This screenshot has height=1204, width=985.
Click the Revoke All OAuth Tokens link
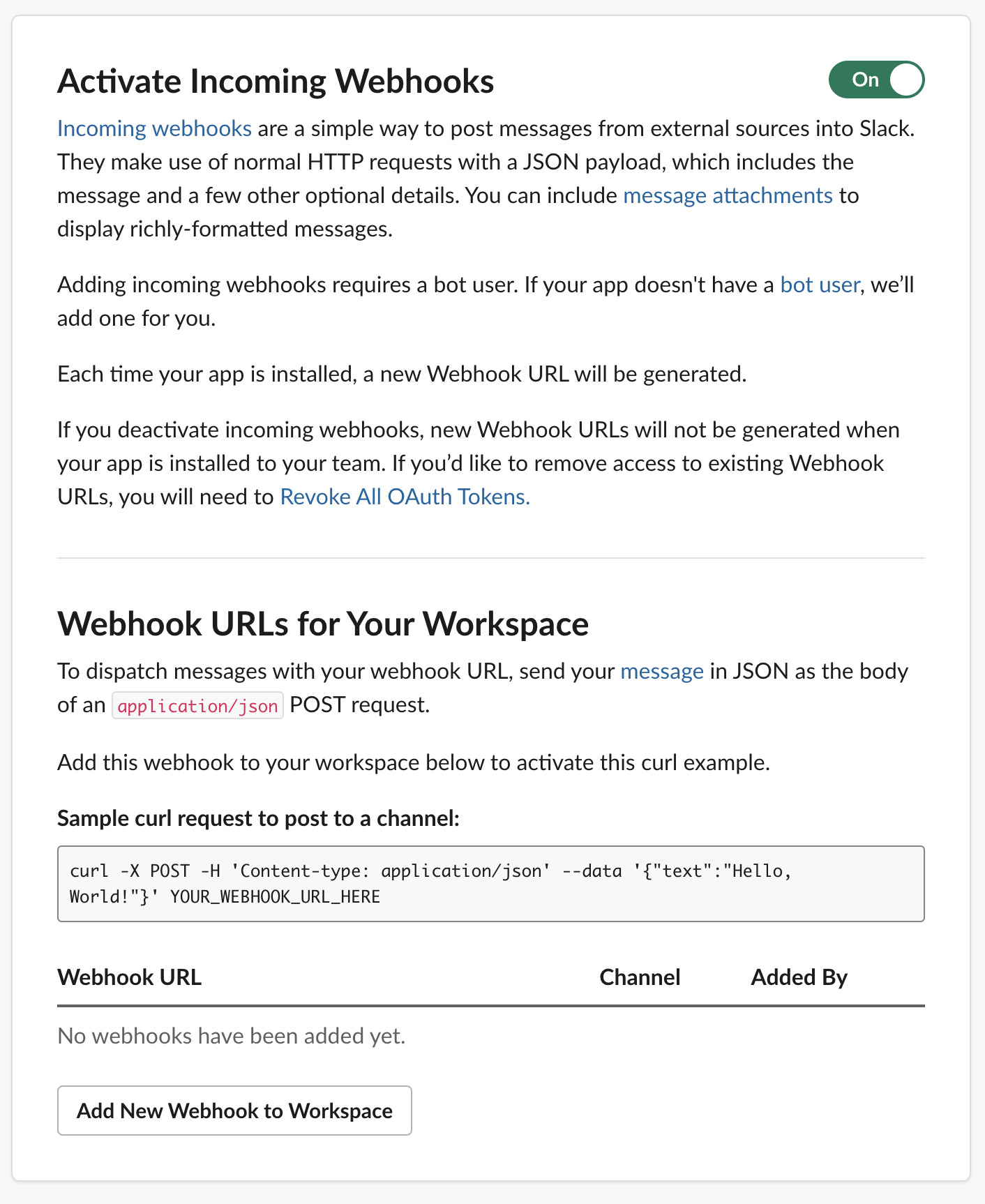click(405, 497)
